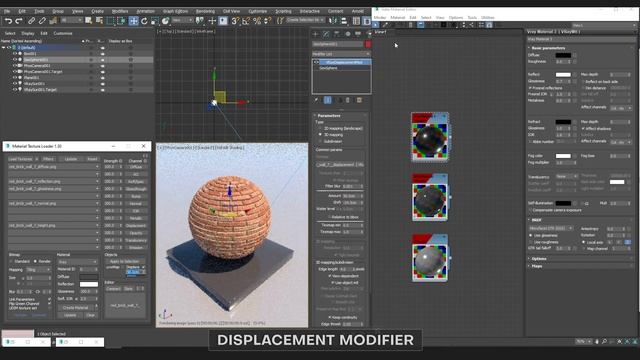The width and height of the screenshot is (640, 360).
Task: Open the Create panel plus icon
Action: coord(315,34)
